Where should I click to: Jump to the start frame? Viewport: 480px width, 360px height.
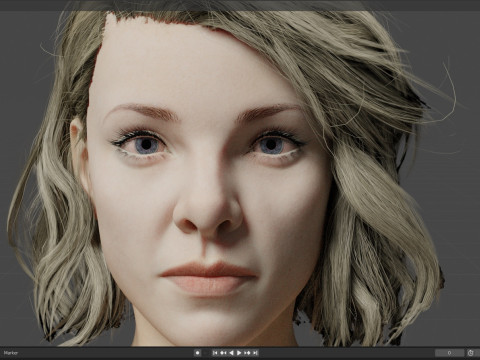point(215,353)
